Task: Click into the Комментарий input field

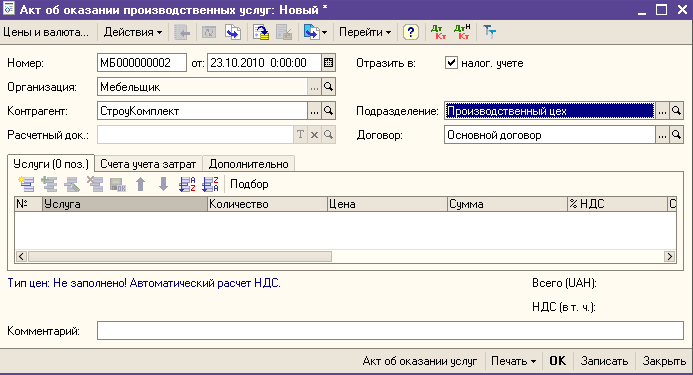Action: pyautogui.click(x=390, y=330)
